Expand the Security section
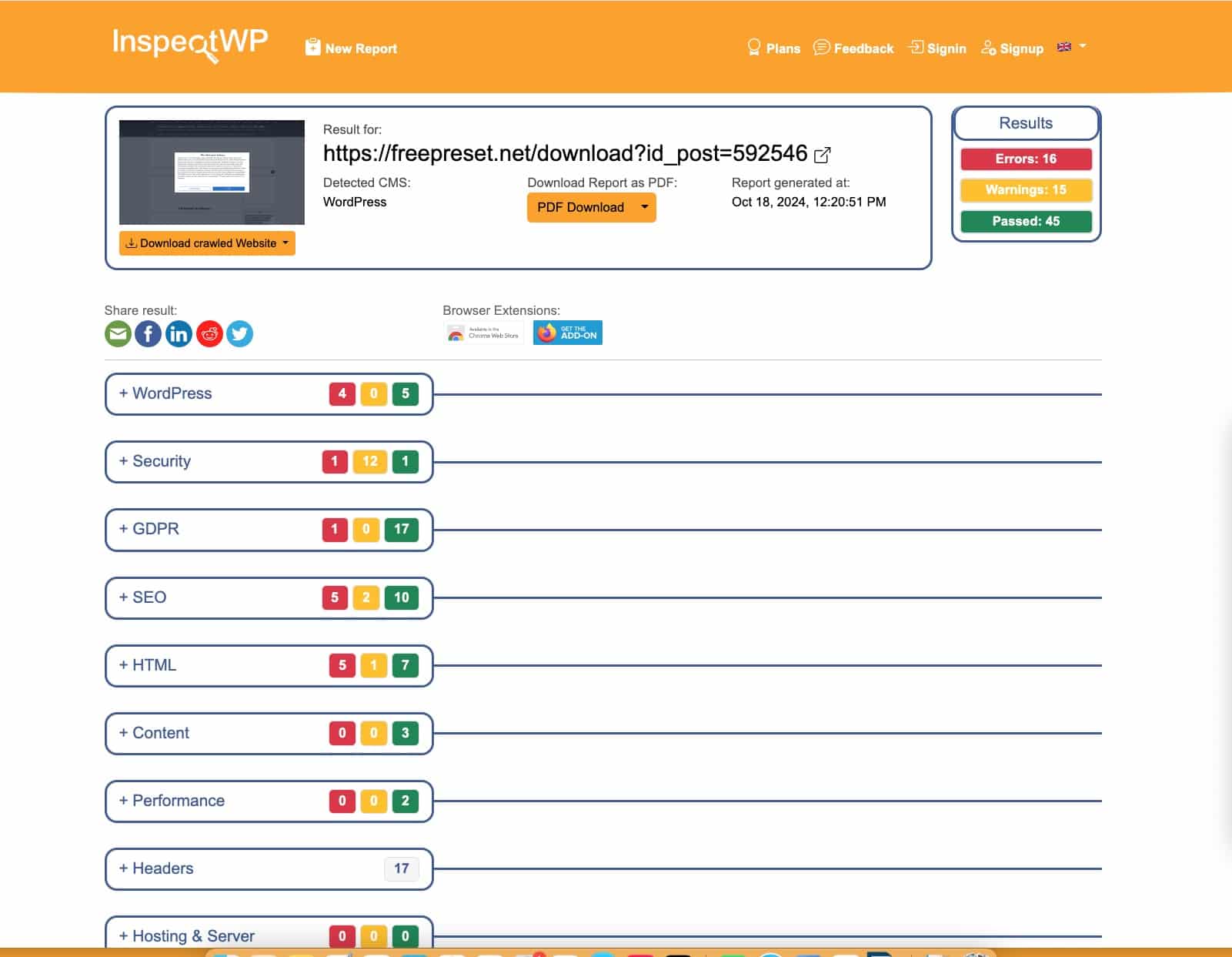Image resolution: width=1232 pixels, height=957 pixels. 269,461
